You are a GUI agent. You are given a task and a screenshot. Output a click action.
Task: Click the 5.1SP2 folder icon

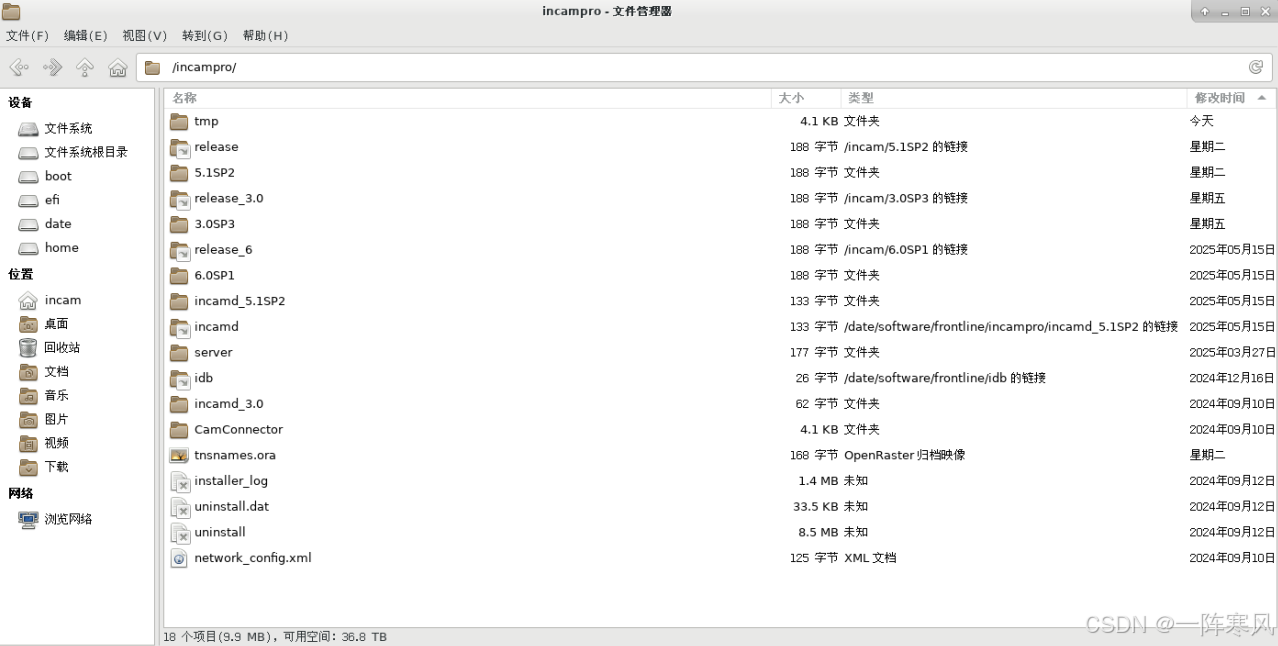point(179,173)
